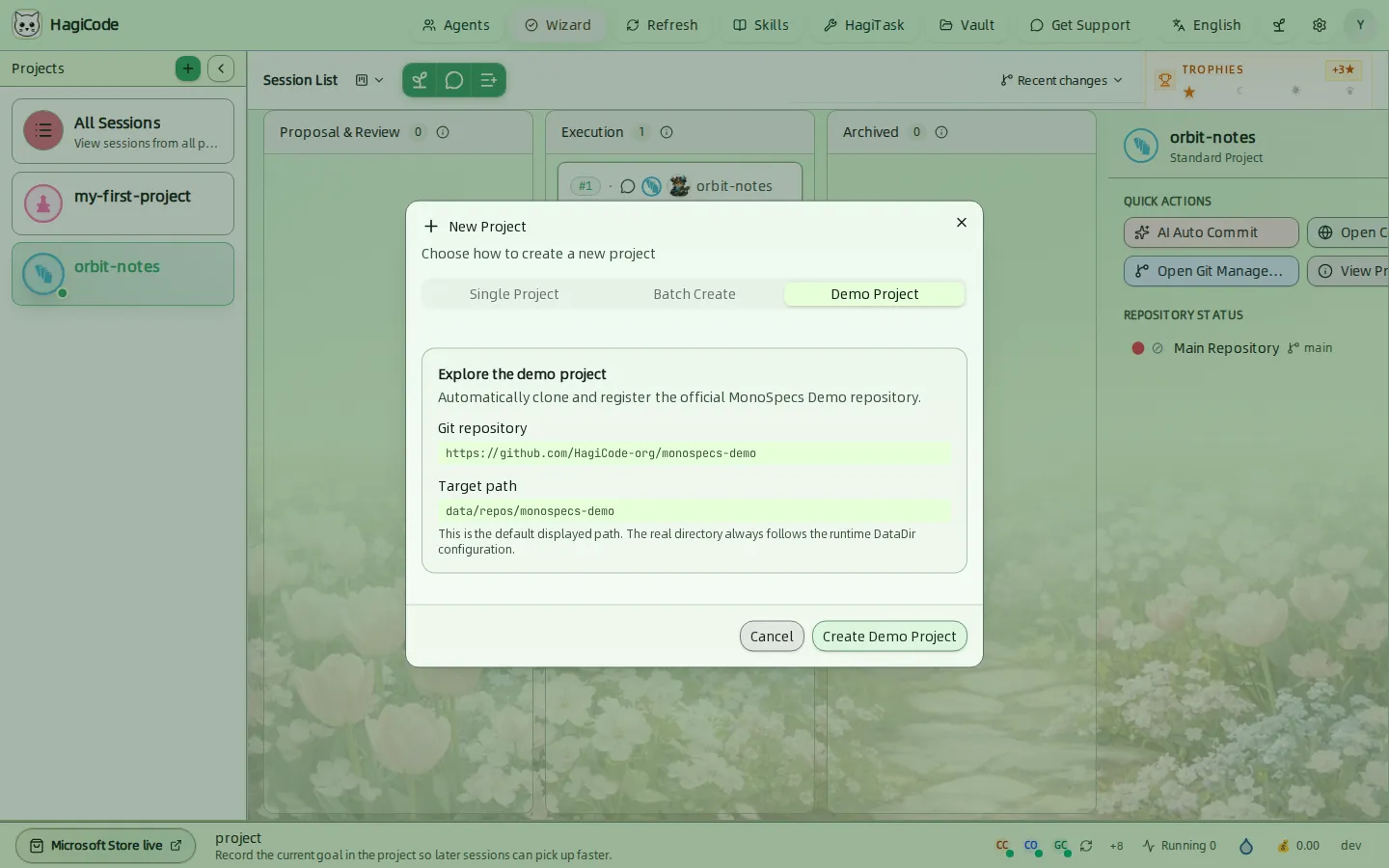Show info for the Archived column
The image size is (1389, 868).
[941, 132]
